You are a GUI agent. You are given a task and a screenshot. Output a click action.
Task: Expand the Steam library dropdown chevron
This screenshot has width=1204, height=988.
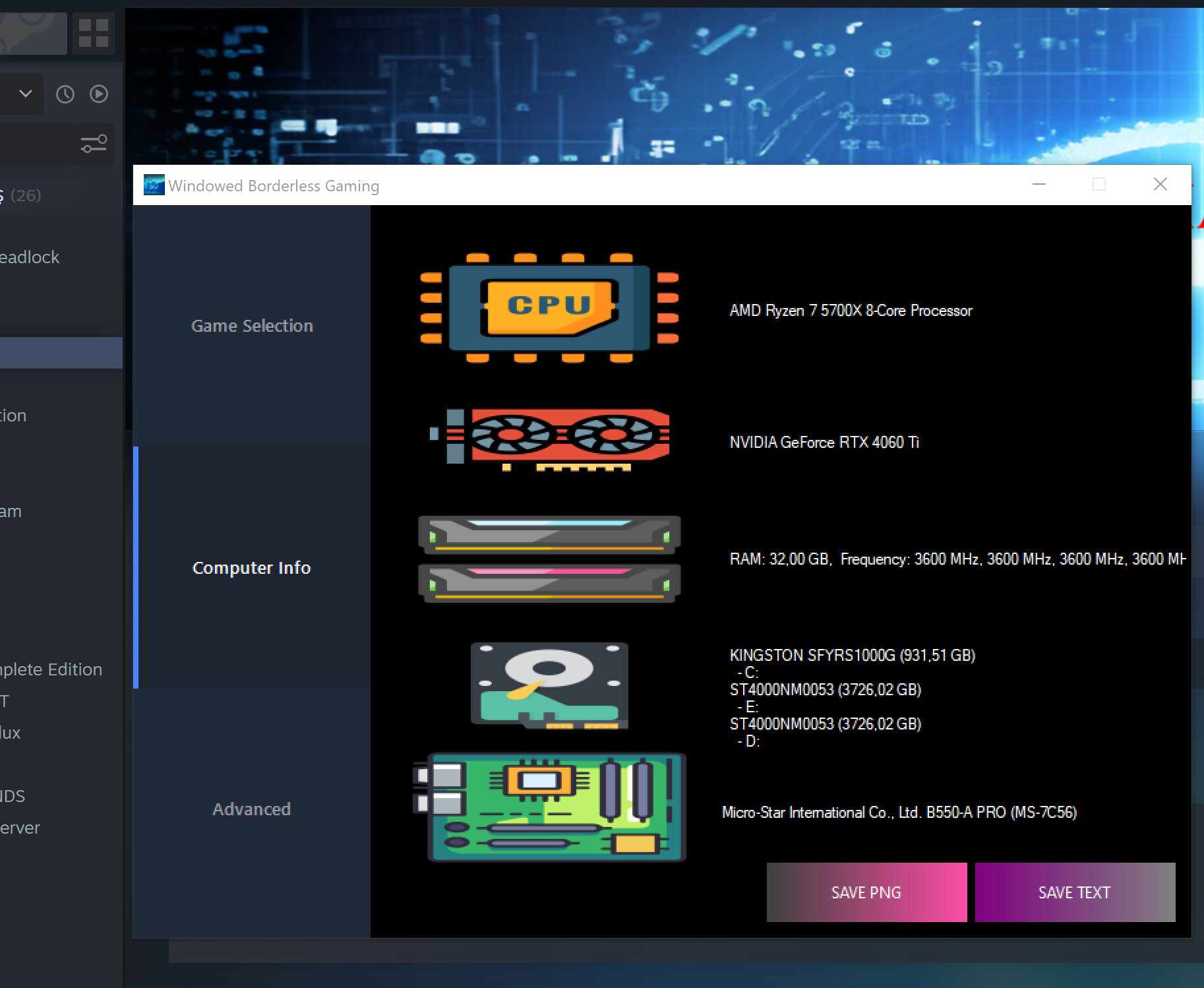coord(26,94)
